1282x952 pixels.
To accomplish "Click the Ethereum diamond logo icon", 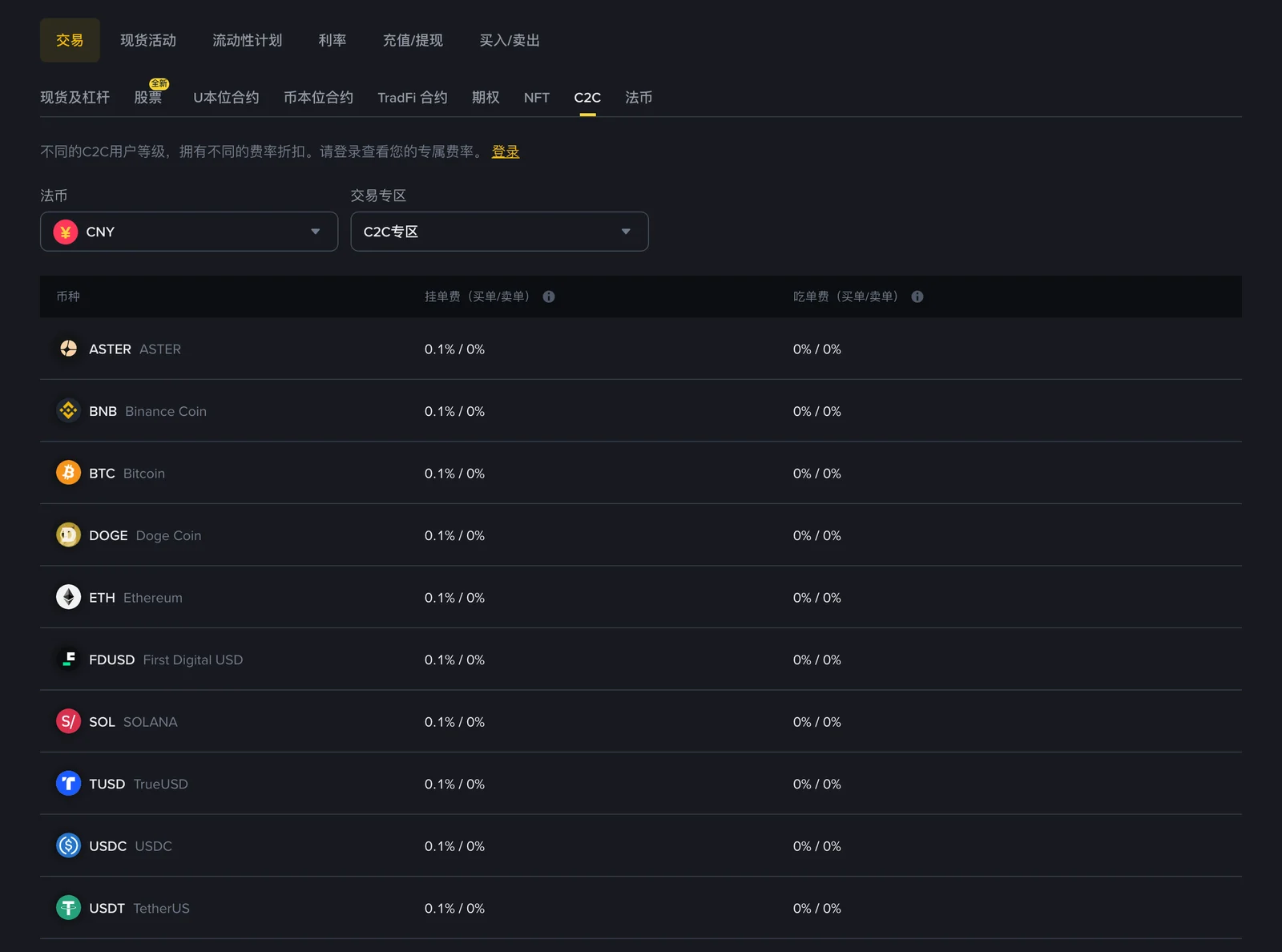I will click(x=68, y=597).
